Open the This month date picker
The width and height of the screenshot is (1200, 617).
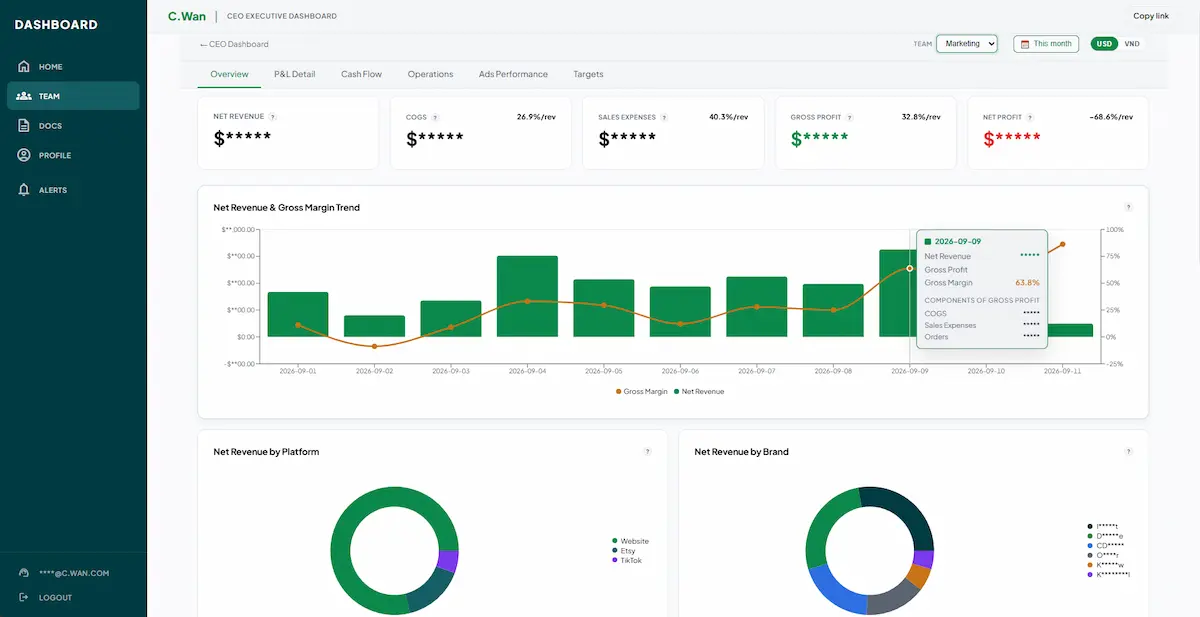coord(1046,44)
